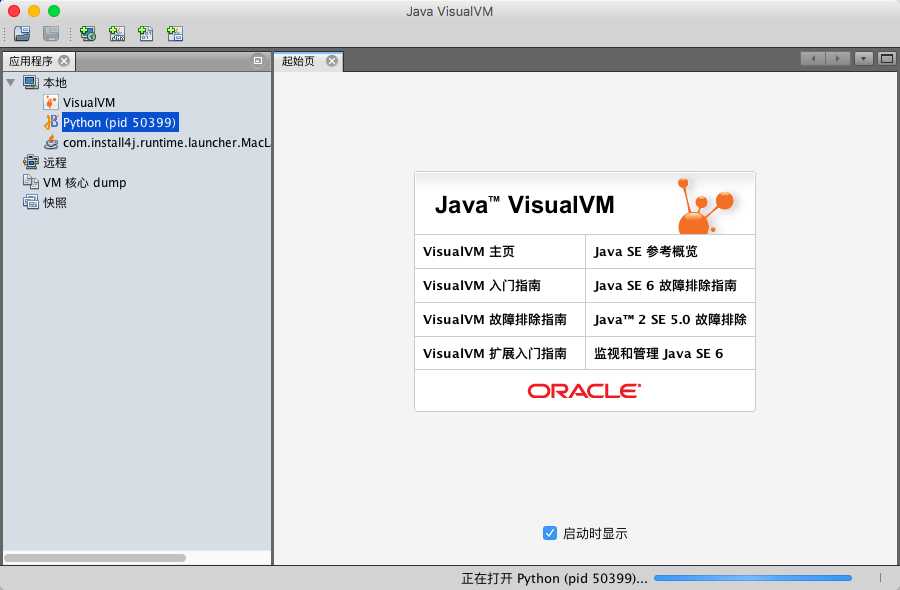The width and height of the screenshot is (900, 590).
Task: Click the Java VisualVM heading title
Action: click(x=525, y=205)
